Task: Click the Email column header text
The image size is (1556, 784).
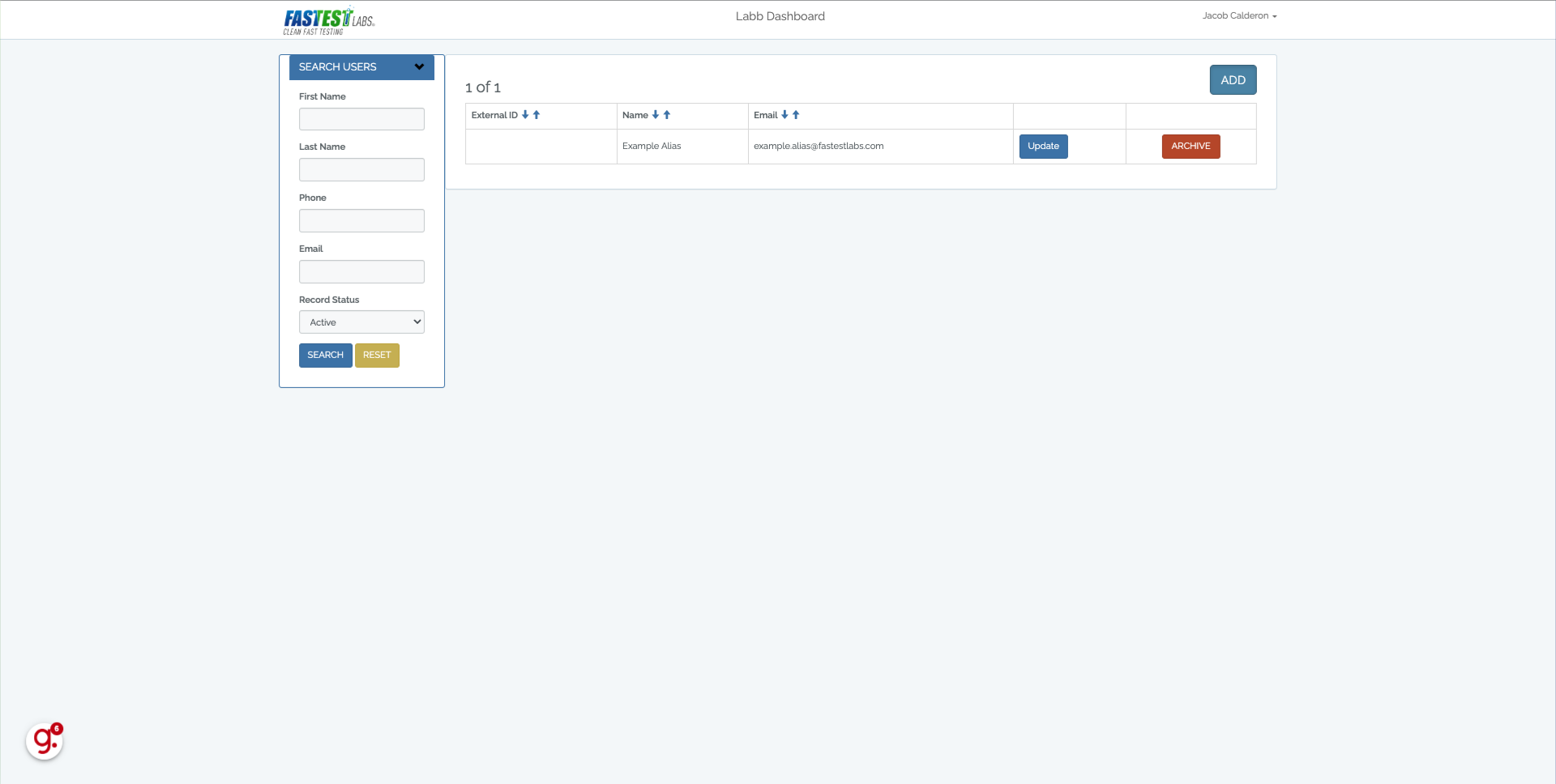Action: [766, 115]
